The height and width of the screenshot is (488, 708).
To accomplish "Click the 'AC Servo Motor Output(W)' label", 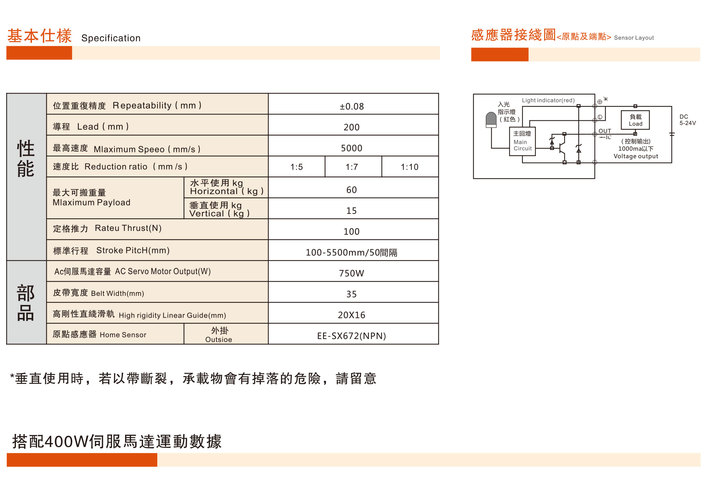I will pyautogui.click(x=163, y=271).
